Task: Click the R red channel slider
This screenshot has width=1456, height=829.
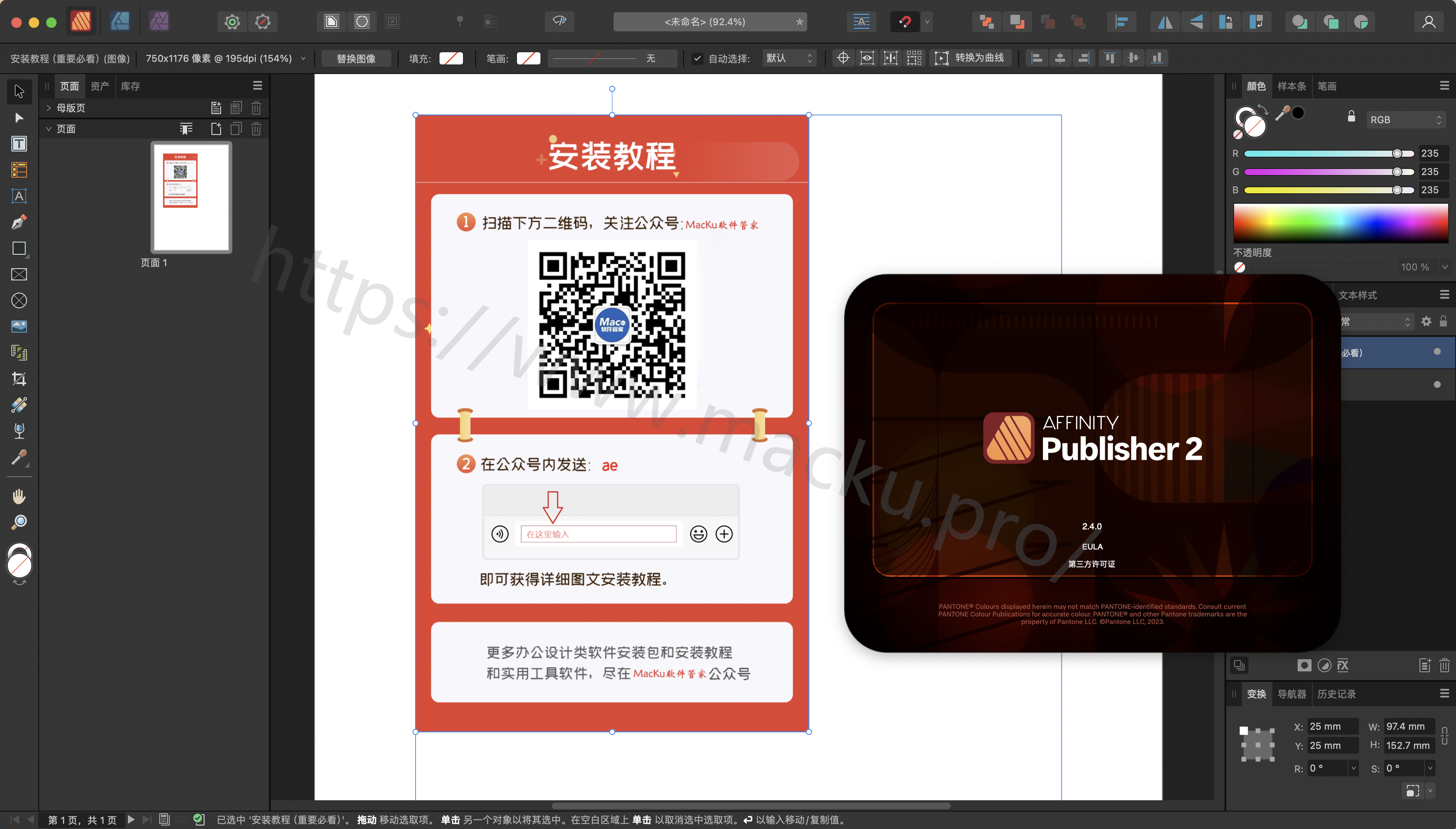Action: click(1328, 154)
